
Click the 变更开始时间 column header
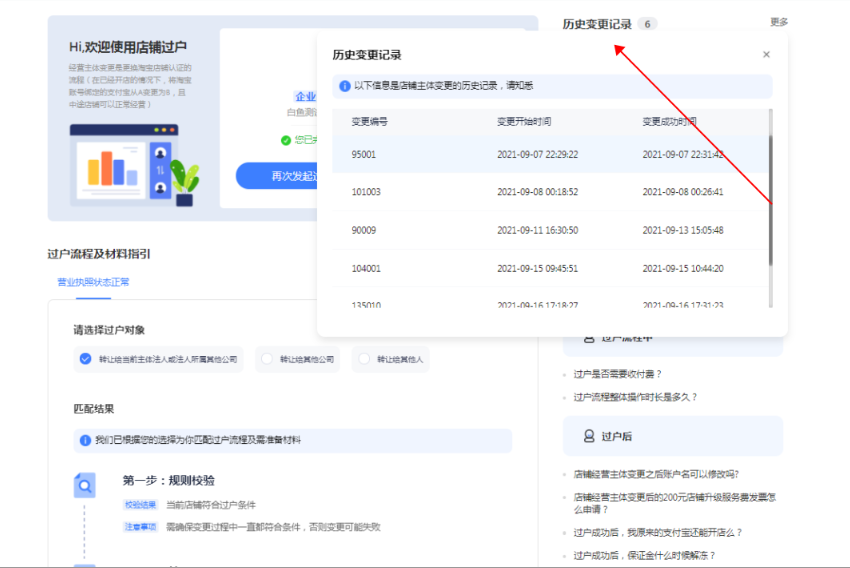pos(524,121)
